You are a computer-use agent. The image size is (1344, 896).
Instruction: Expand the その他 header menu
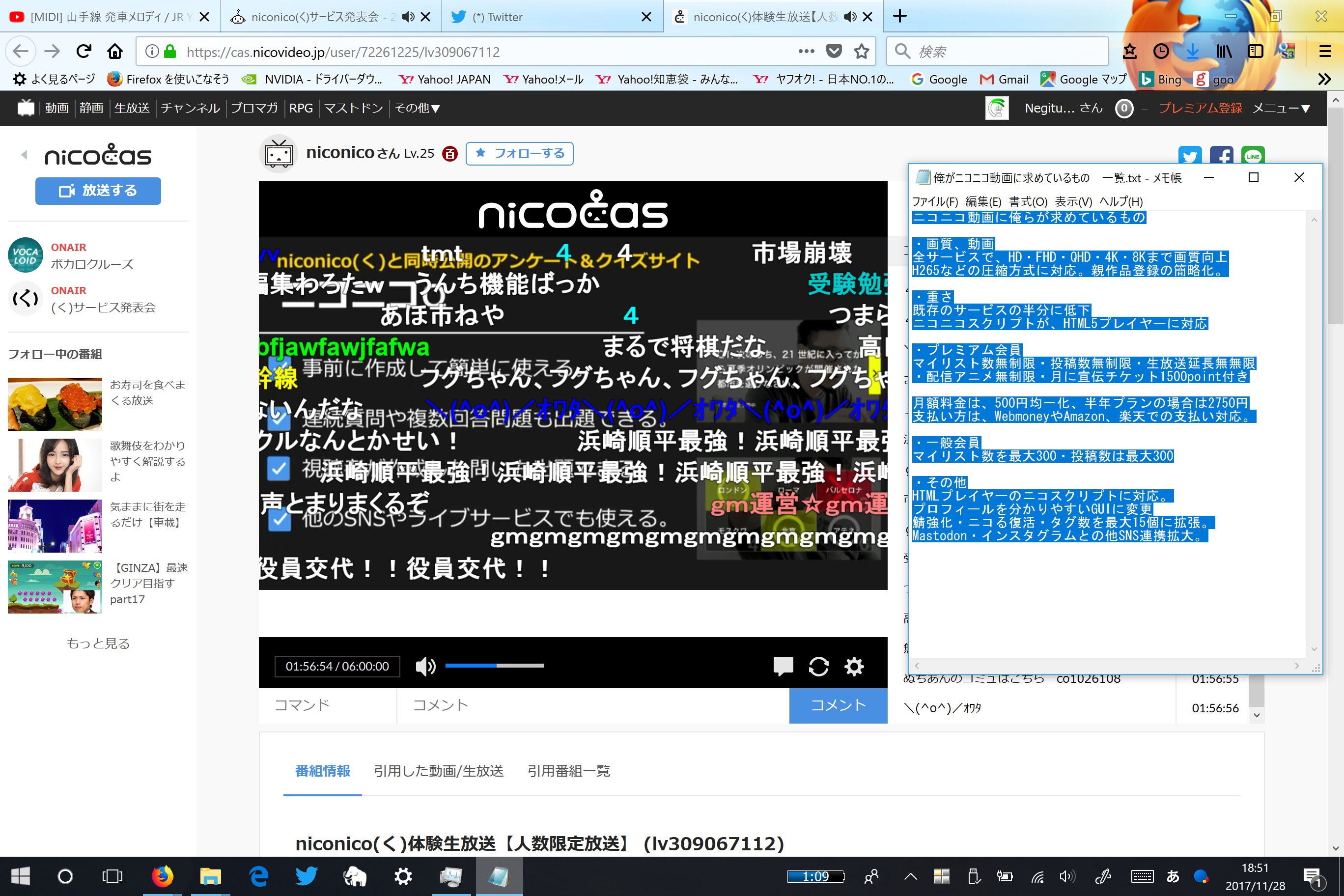417,108
